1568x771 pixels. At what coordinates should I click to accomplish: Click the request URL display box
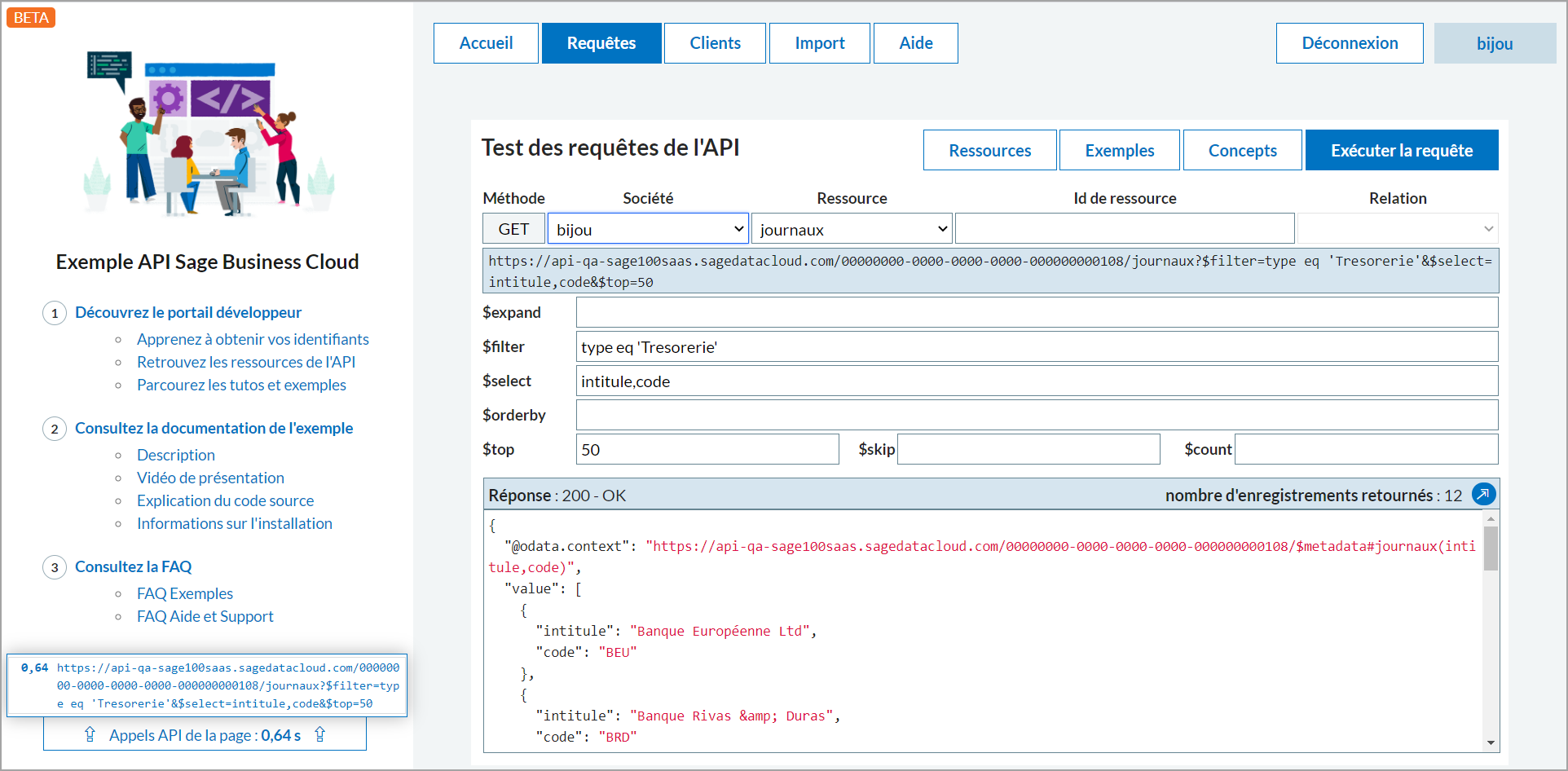[990, 271]
